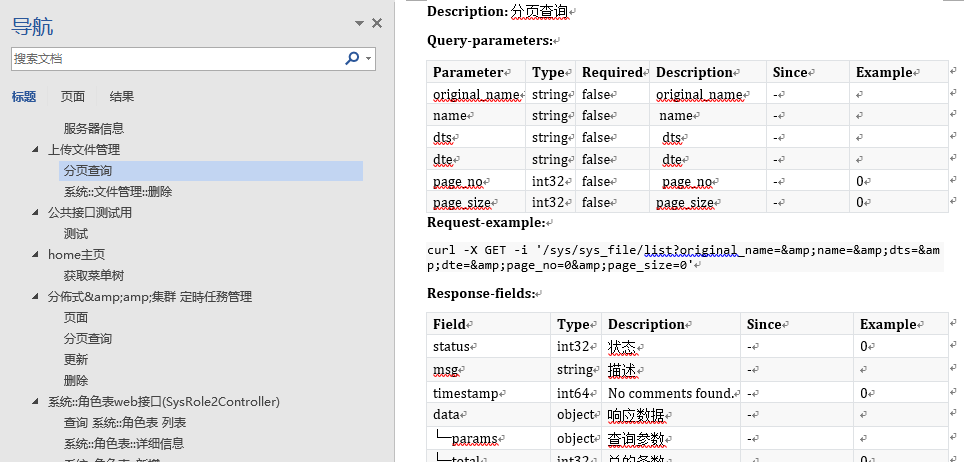Click the /sys/sys_file/list hyperlink in curl example
Screen dimensions: 972x462
click(x=599, y=250)
